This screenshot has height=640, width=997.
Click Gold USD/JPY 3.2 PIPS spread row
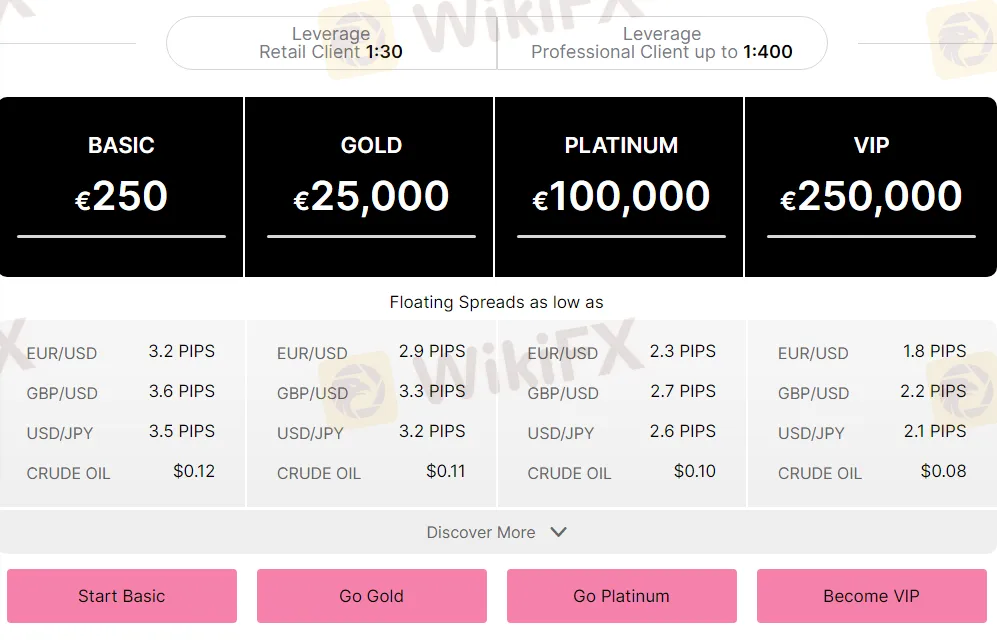(x=371, y=432)
